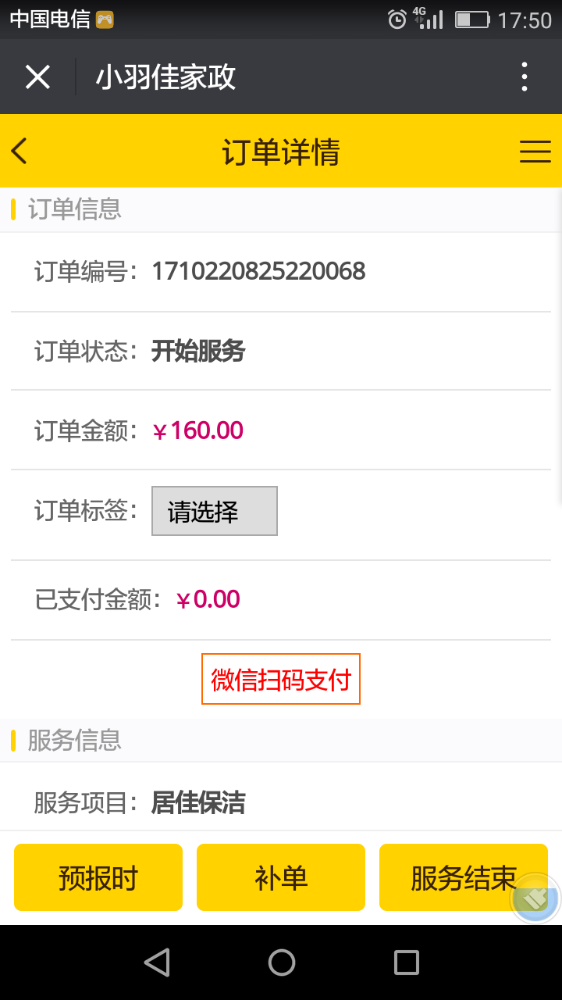Tap the 服务结束 button
Screen dimensions: 562x1000
click(463, 878)
